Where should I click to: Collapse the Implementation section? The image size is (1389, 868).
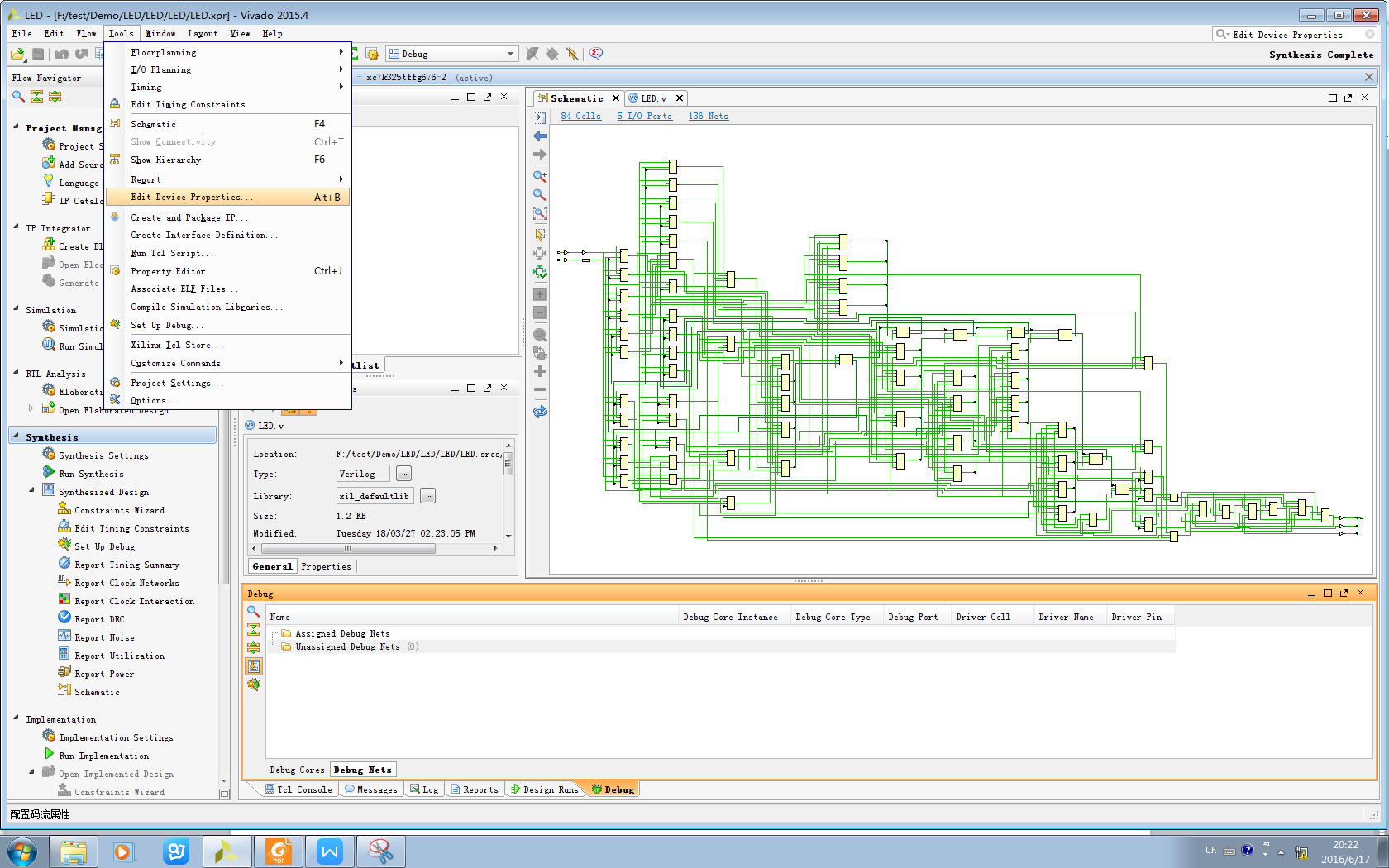pos(16,718)
